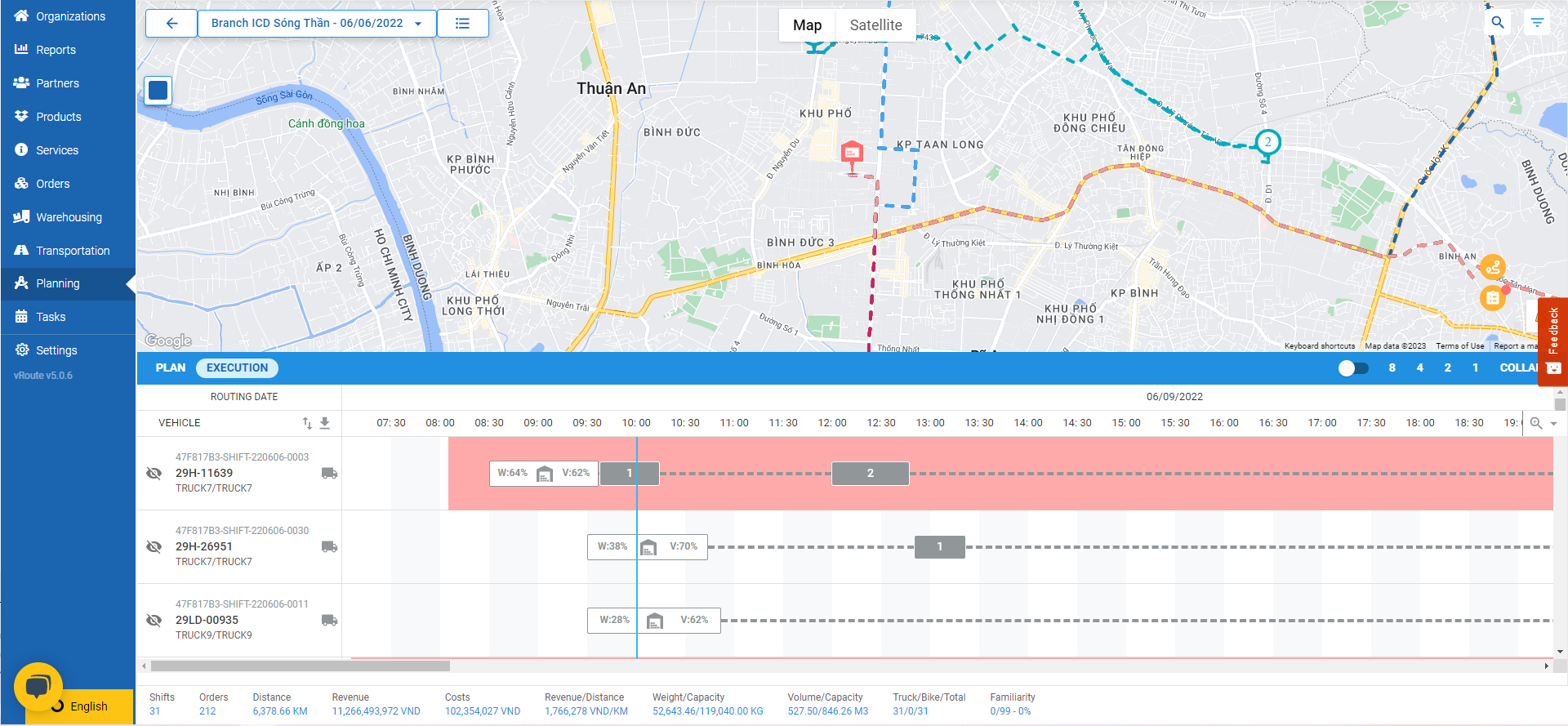The width and height of the screenshot is (1568, 726).
Task: Click Shifts value 31
Action: (x=155, y=711)
